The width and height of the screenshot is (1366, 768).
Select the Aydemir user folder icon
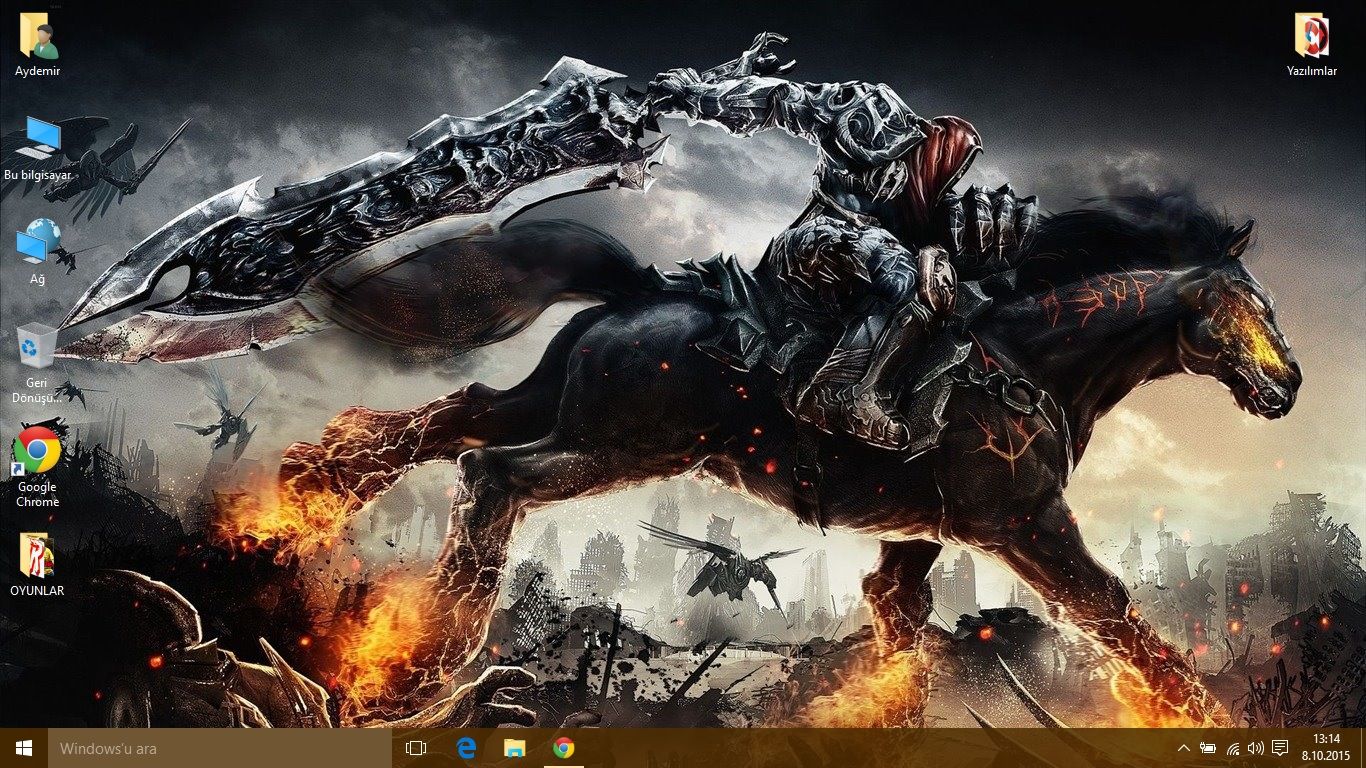pos(38,45)
